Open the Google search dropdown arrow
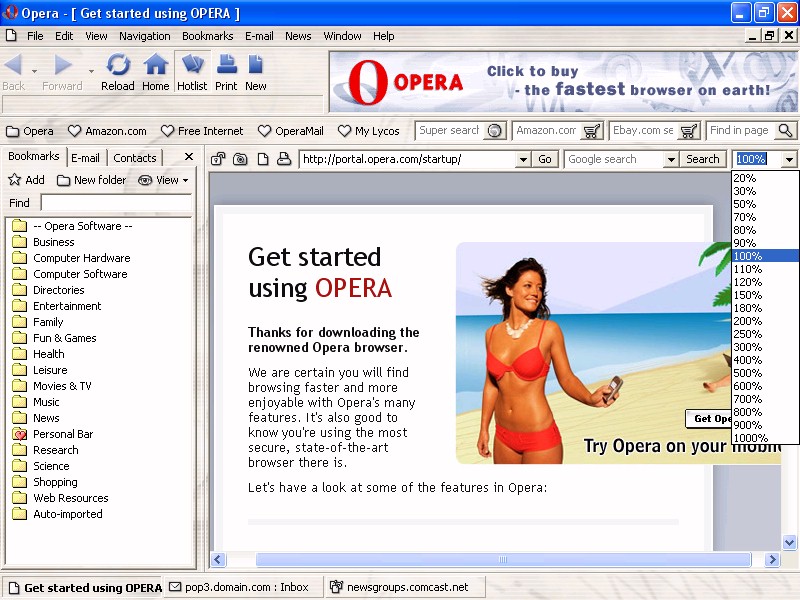 click(x=671, y=160)
